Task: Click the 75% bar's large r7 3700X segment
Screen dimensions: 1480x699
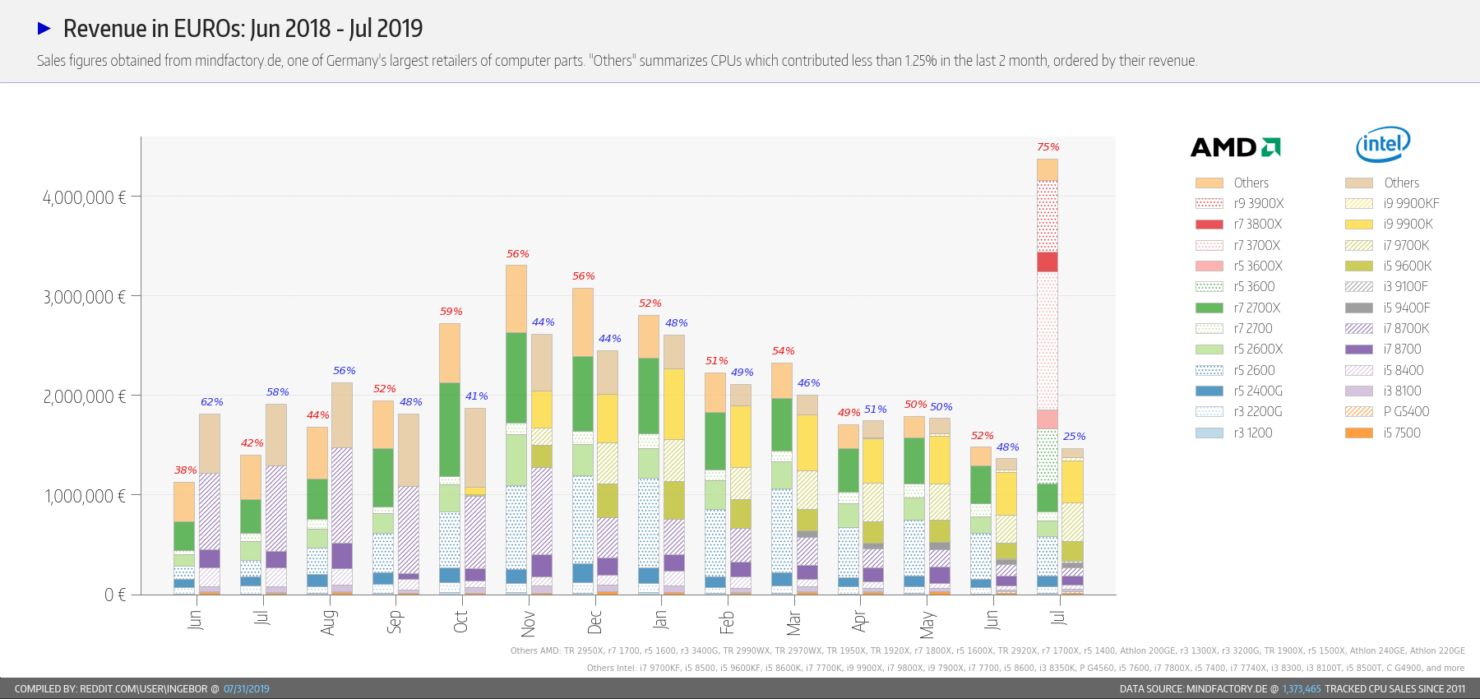Action: (1047, 340)
